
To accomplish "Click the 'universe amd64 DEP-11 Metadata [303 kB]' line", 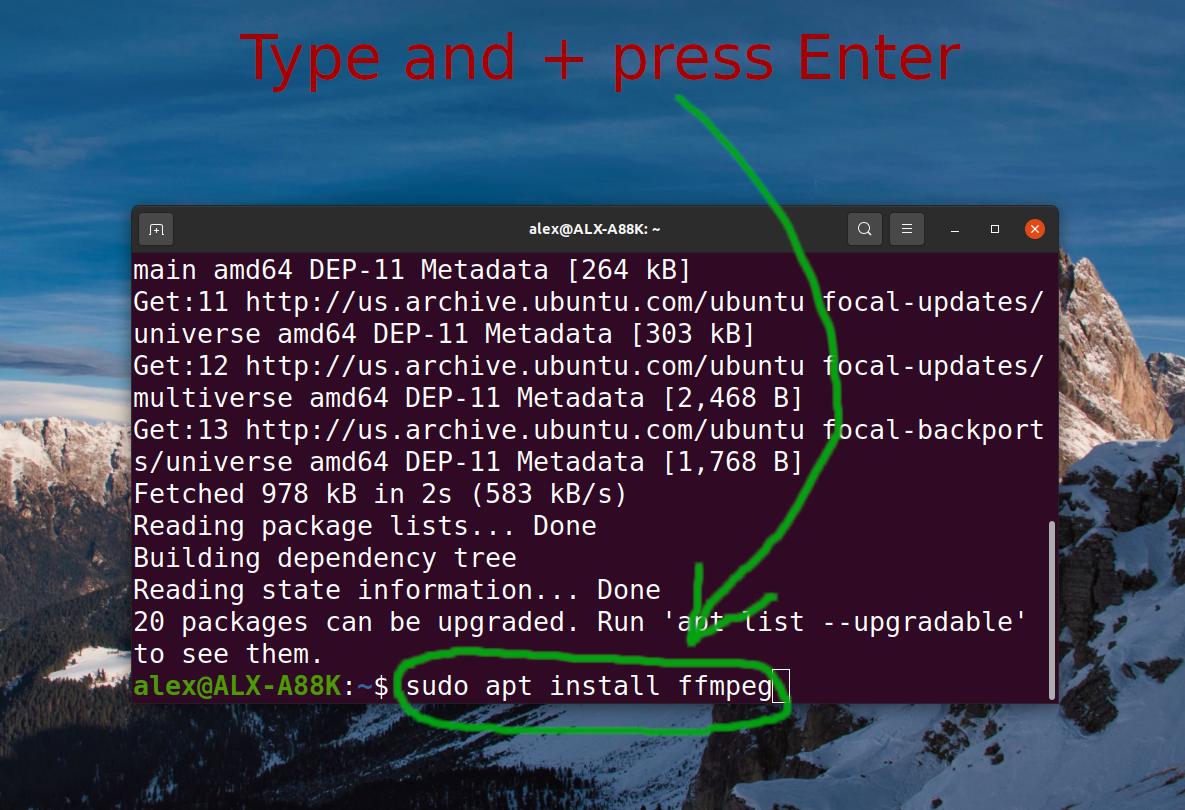I will pos(444,334).
